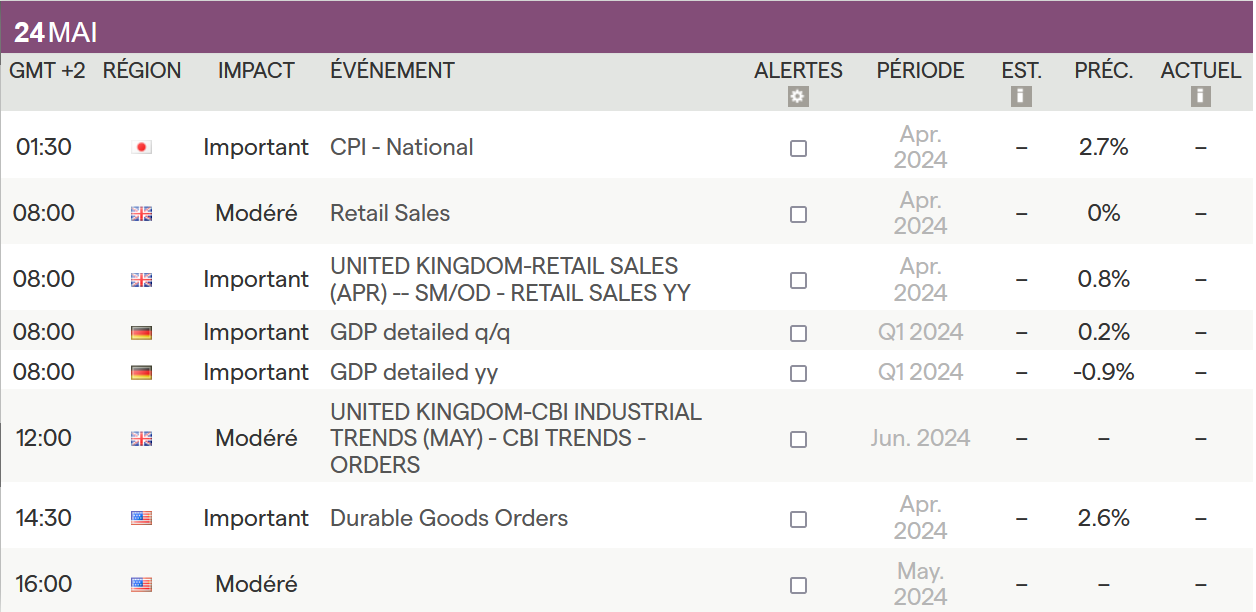Click the UK flag for CBI Industrial Trends
The height and width of the screenshot is (612, 1256).
[x=141, y=439]
